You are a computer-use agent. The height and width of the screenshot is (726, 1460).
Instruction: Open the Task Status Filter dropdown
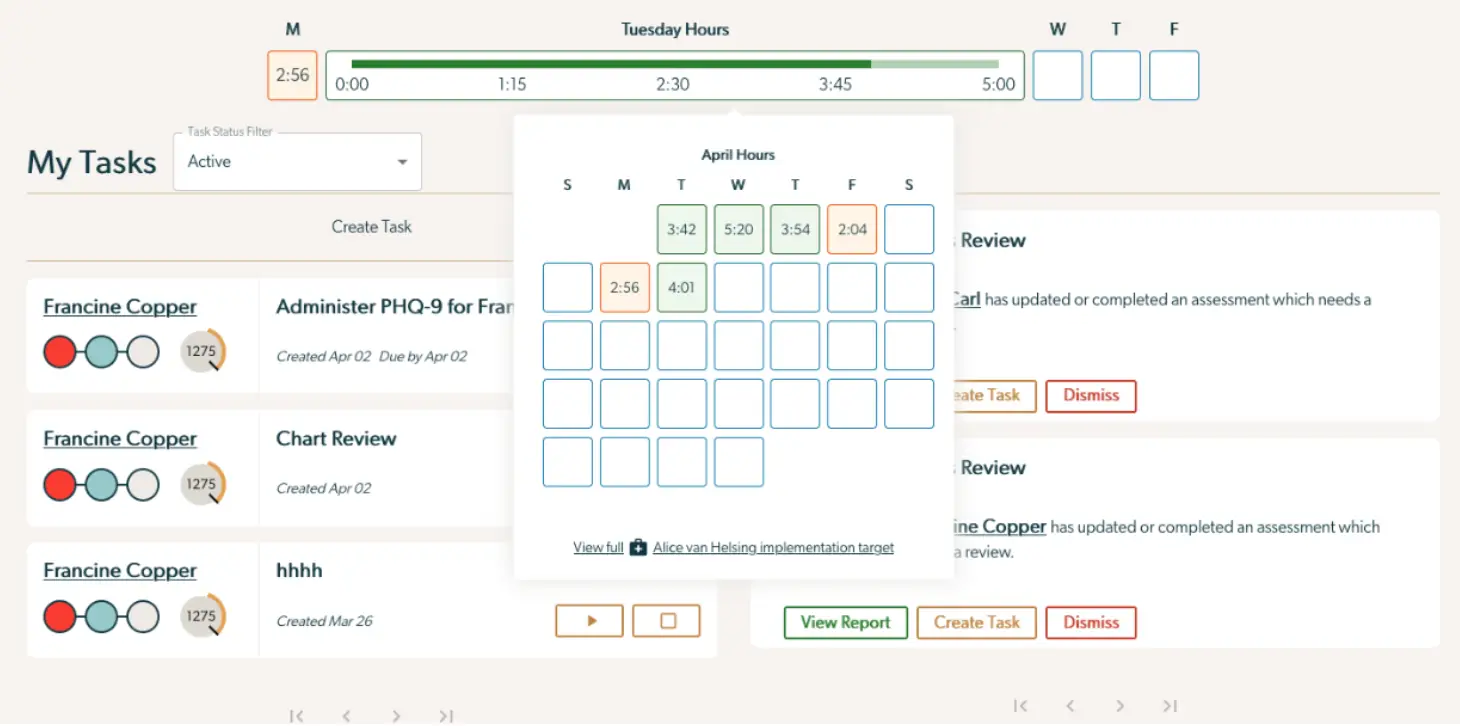coord(297,161)
